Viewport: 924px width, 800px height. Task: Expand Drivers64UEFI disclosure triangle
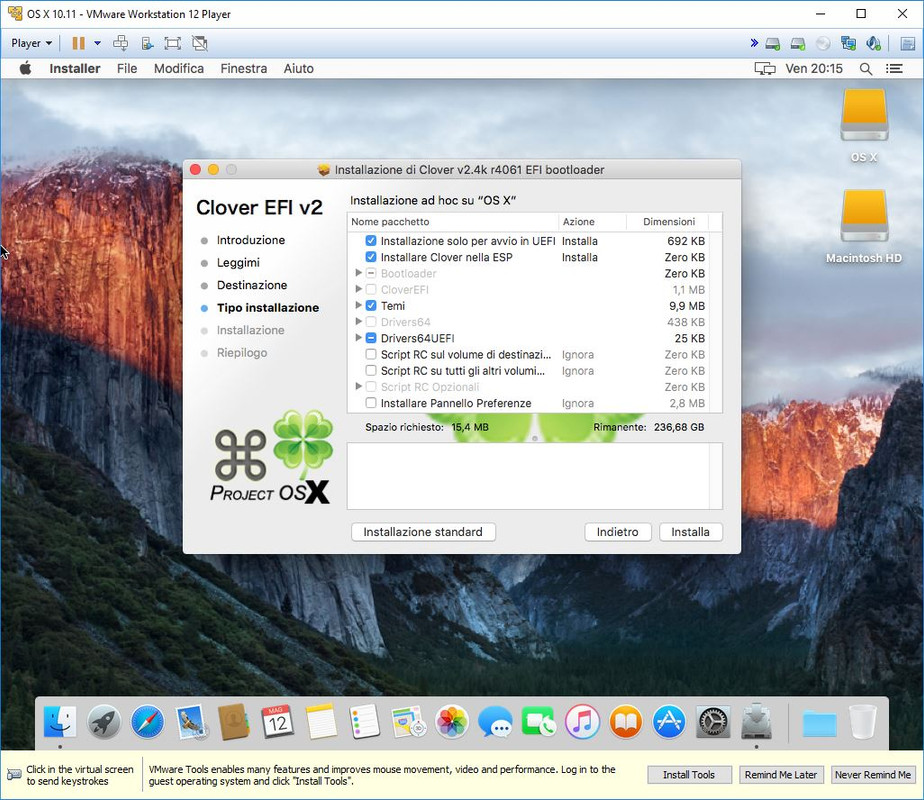358,338
